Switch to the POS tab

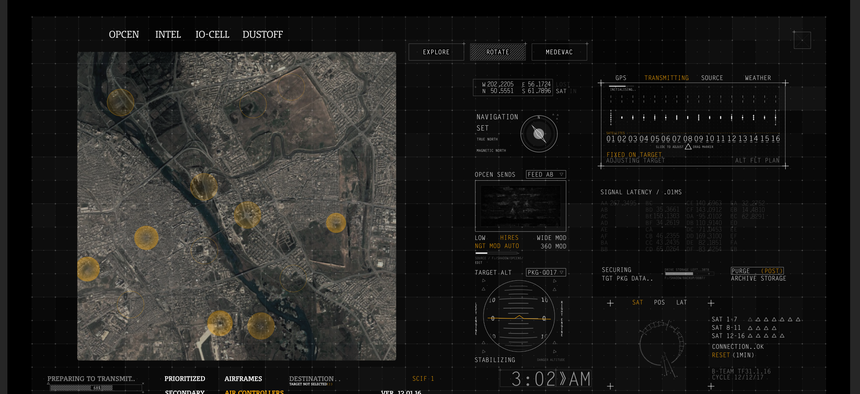click(659, 302)
